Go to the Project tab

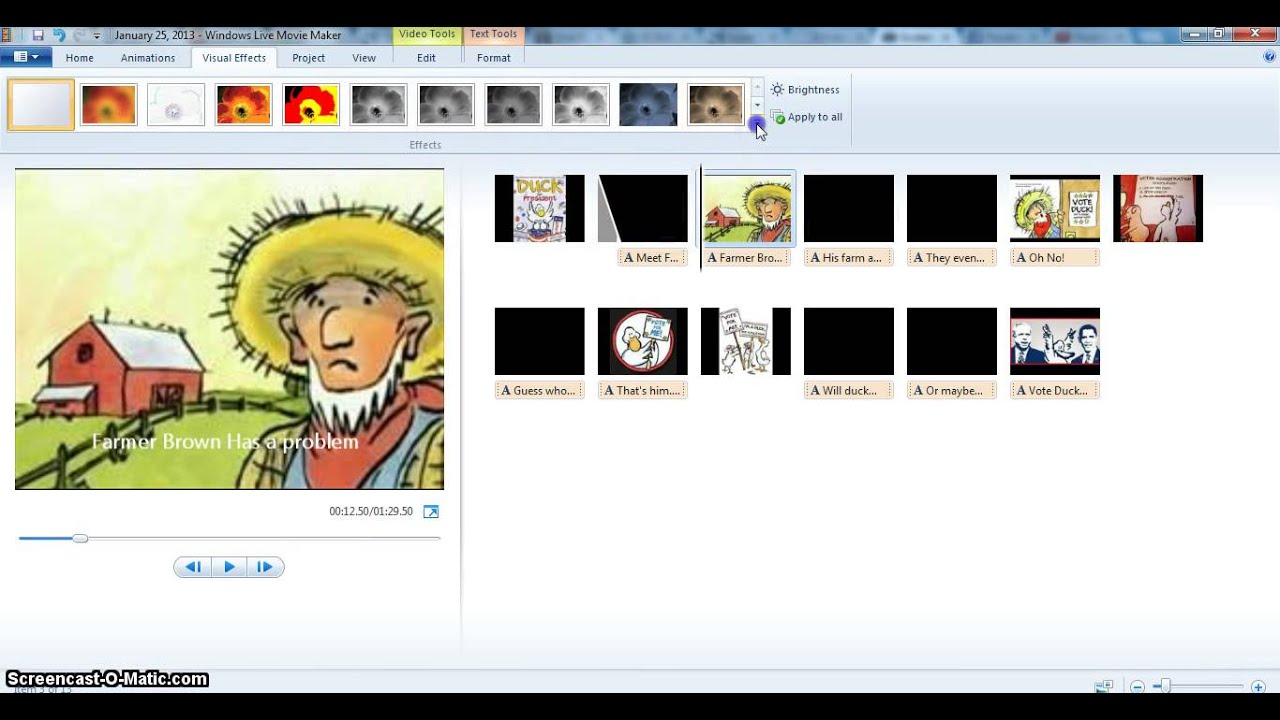(308, 58)
